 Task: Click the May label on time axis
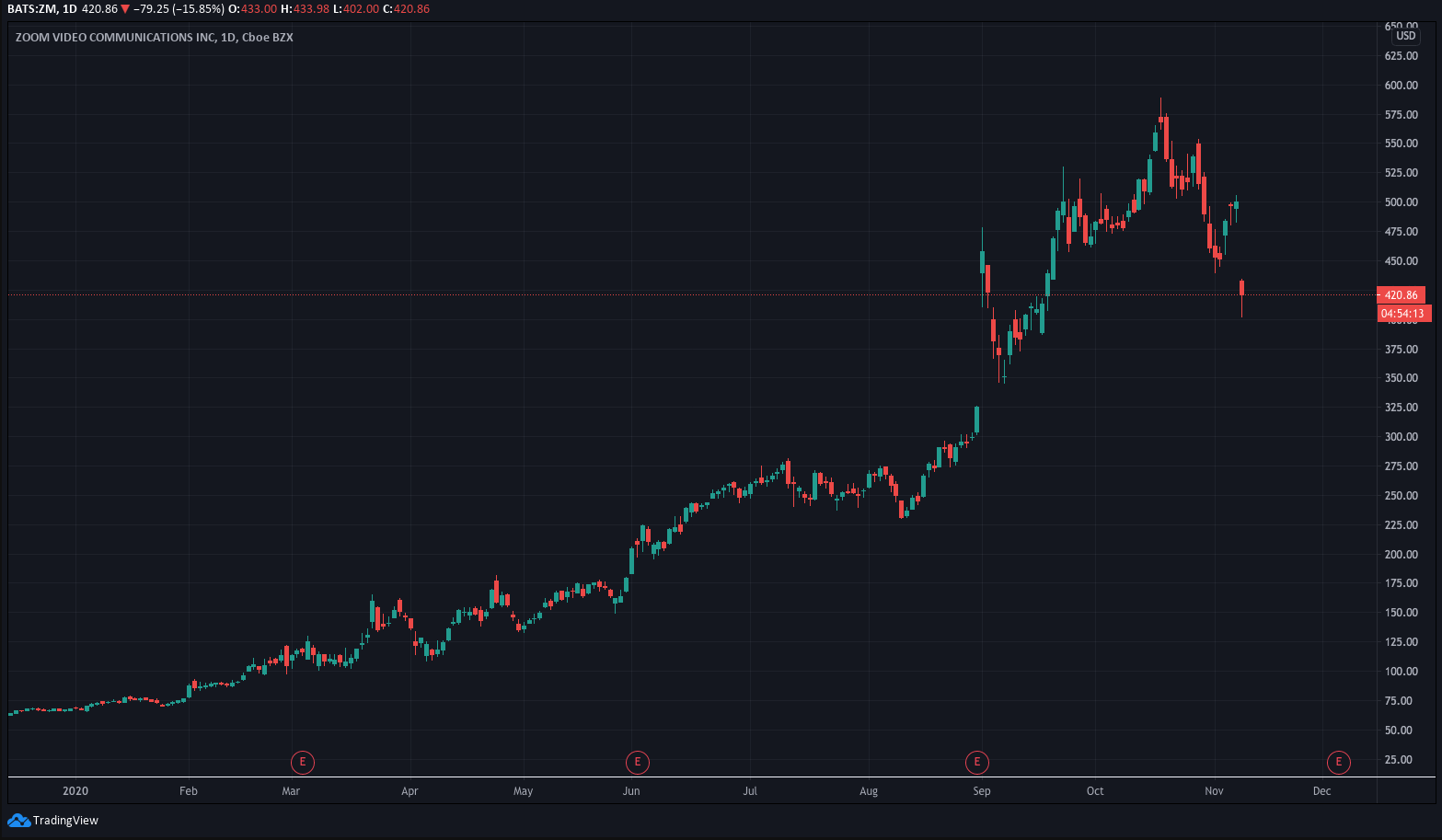(x=523, y=791)
